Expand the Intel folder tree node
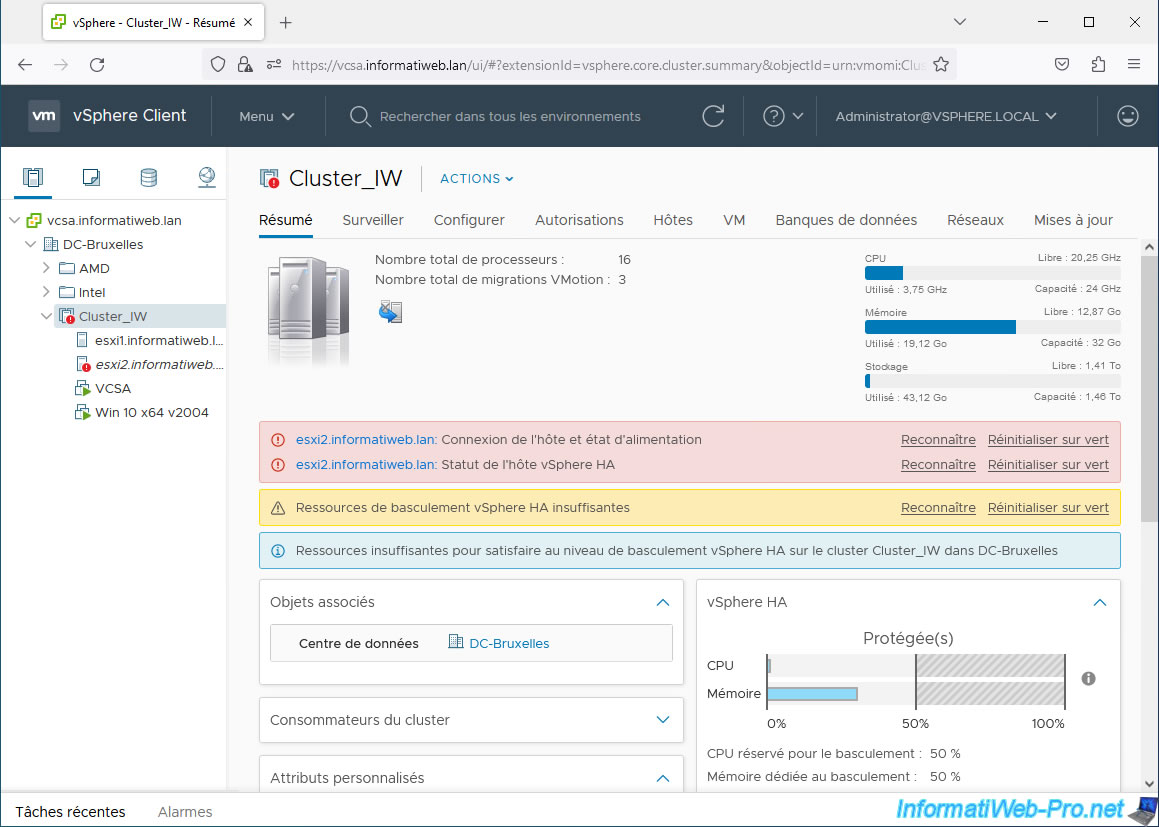The width and height of the screenshot is (1159, 827). click(46, 292)
